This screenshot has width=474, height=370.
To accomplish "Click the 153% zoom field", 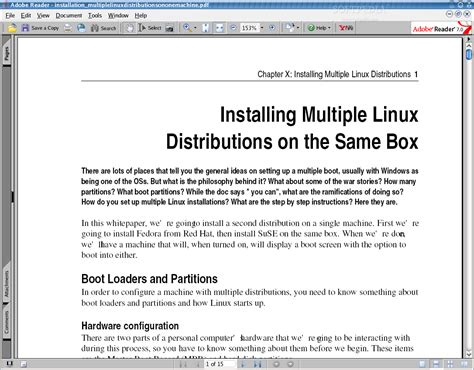I will click(249, 28).
